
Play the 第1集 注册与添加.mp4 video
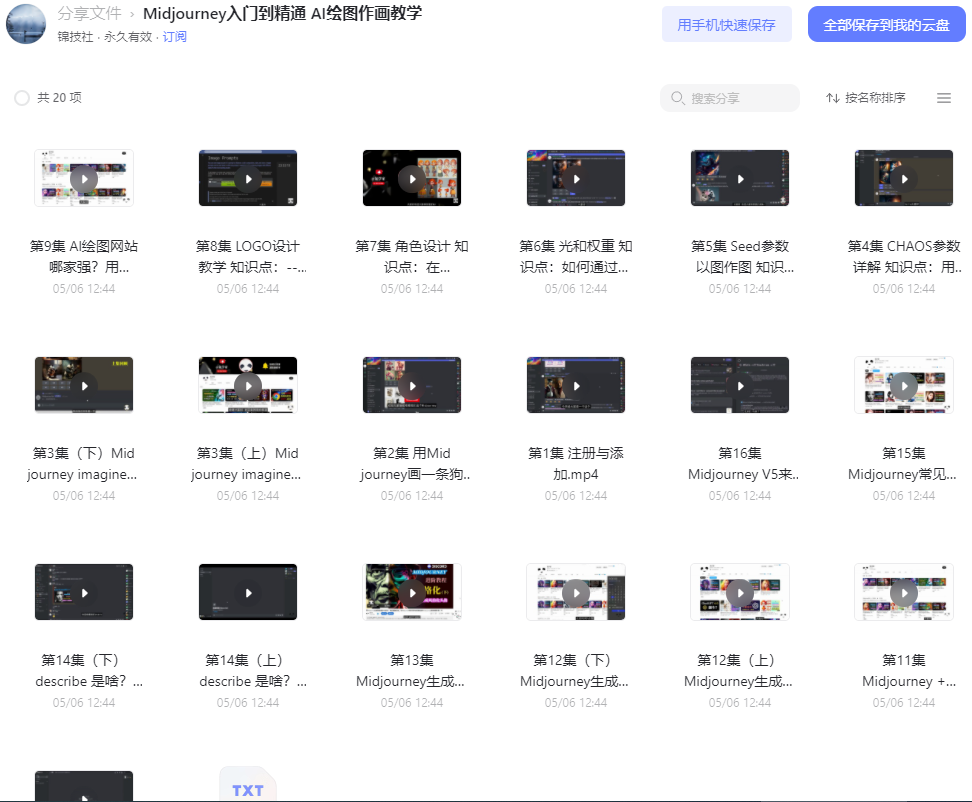[x=576, y=386]
